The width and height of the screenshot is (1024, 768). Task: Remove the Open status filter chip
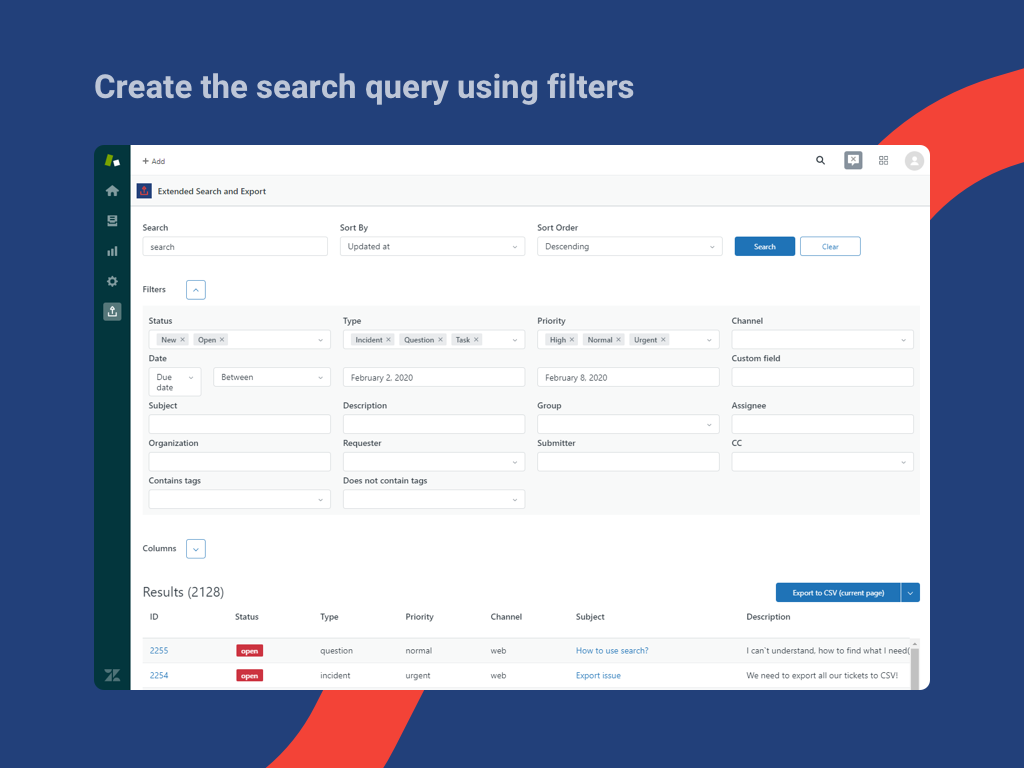[x=224, y=339]
